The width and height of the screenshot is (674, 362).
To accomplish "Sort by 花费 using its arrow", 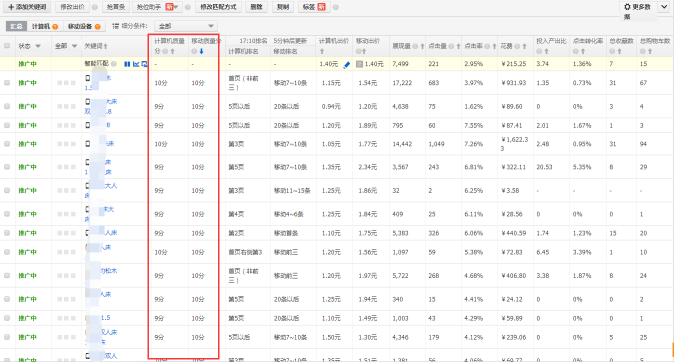I will 524,46.
